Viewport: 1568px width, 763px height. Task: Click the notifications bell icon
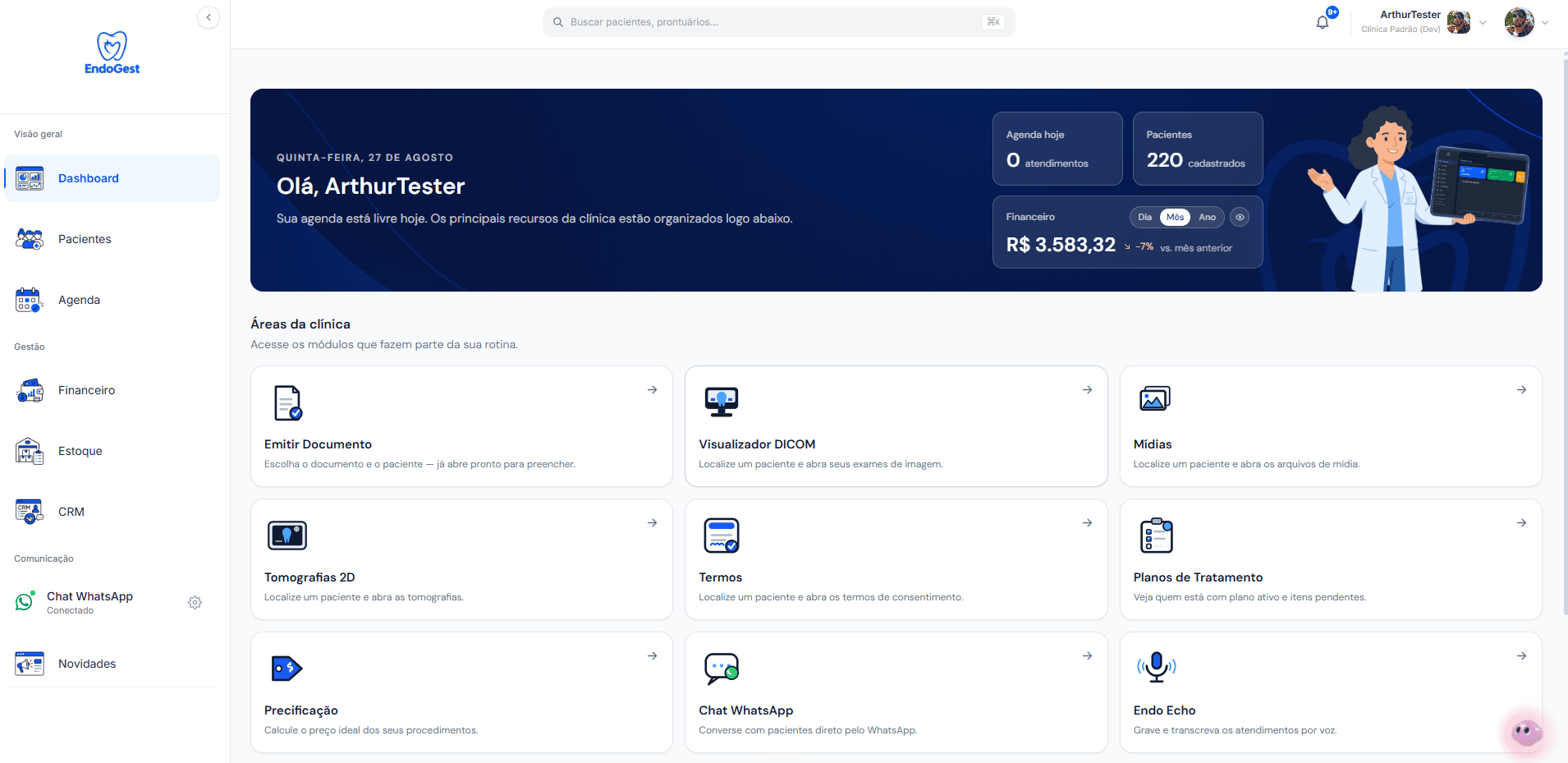[x=1322, y=23]
